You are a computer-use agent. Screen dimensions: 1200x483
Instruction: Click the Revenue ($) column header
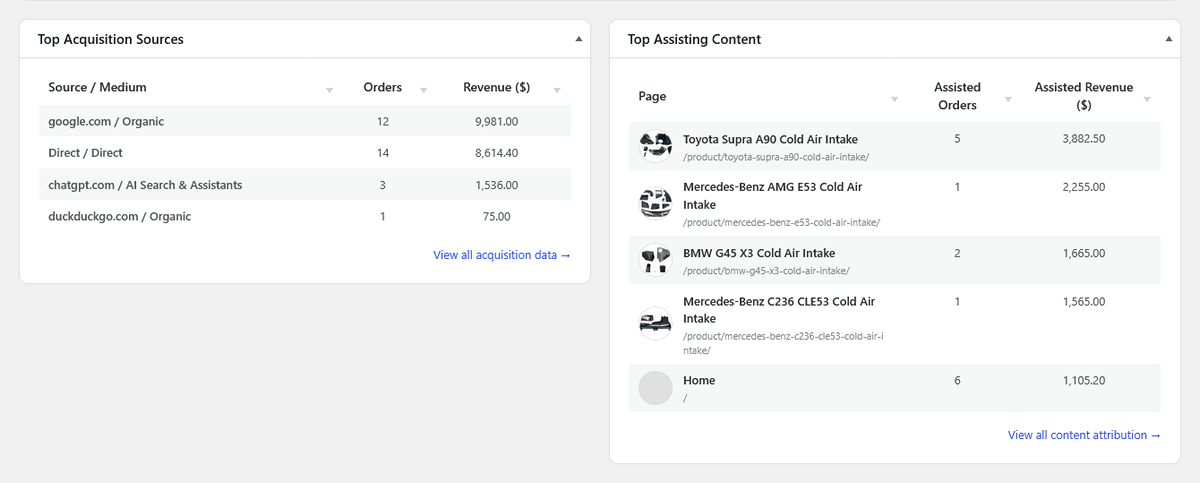click(x=496, y=87)
